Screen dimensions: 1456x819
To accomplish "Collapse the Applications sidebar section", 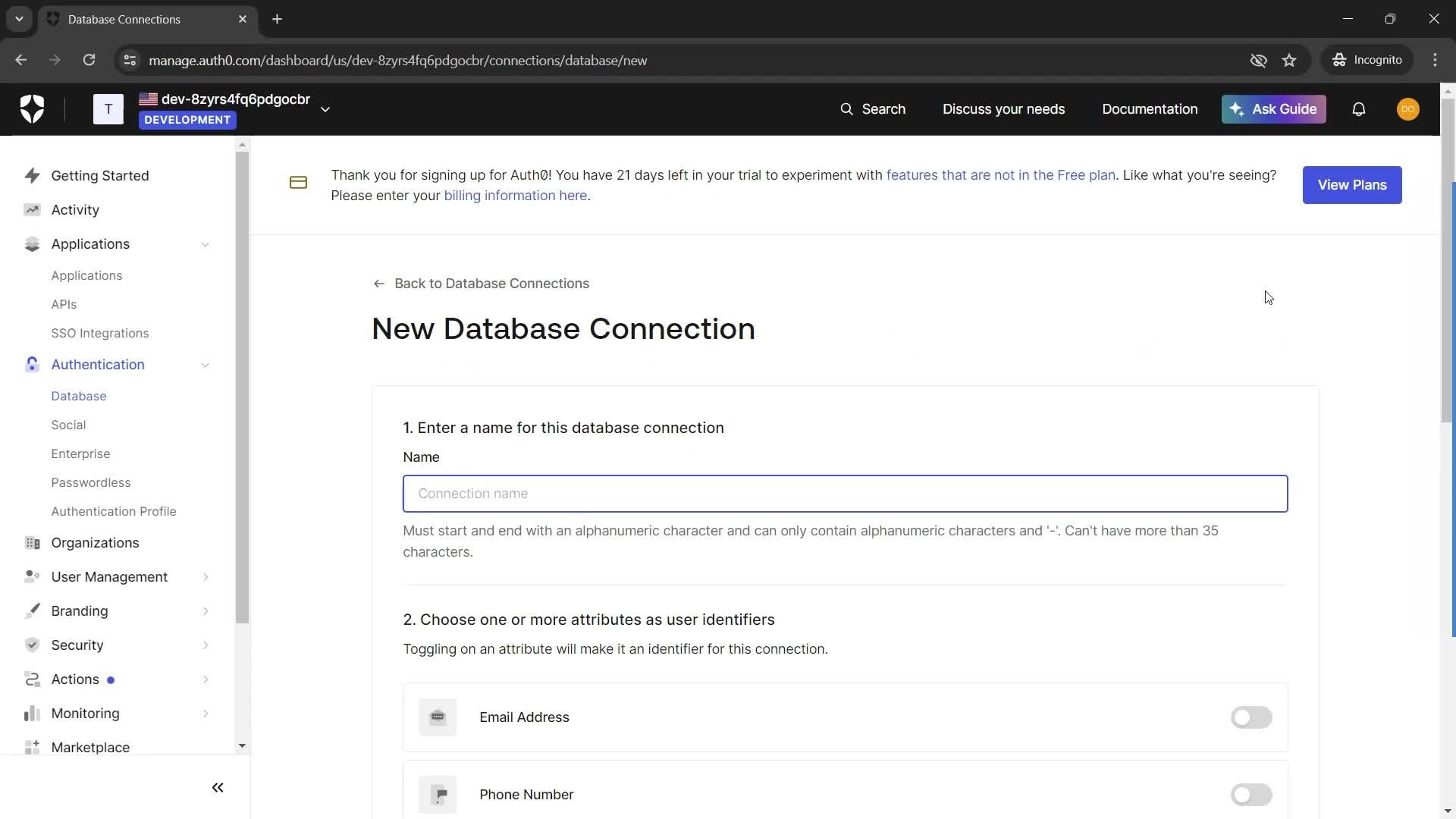I will 206,244.
